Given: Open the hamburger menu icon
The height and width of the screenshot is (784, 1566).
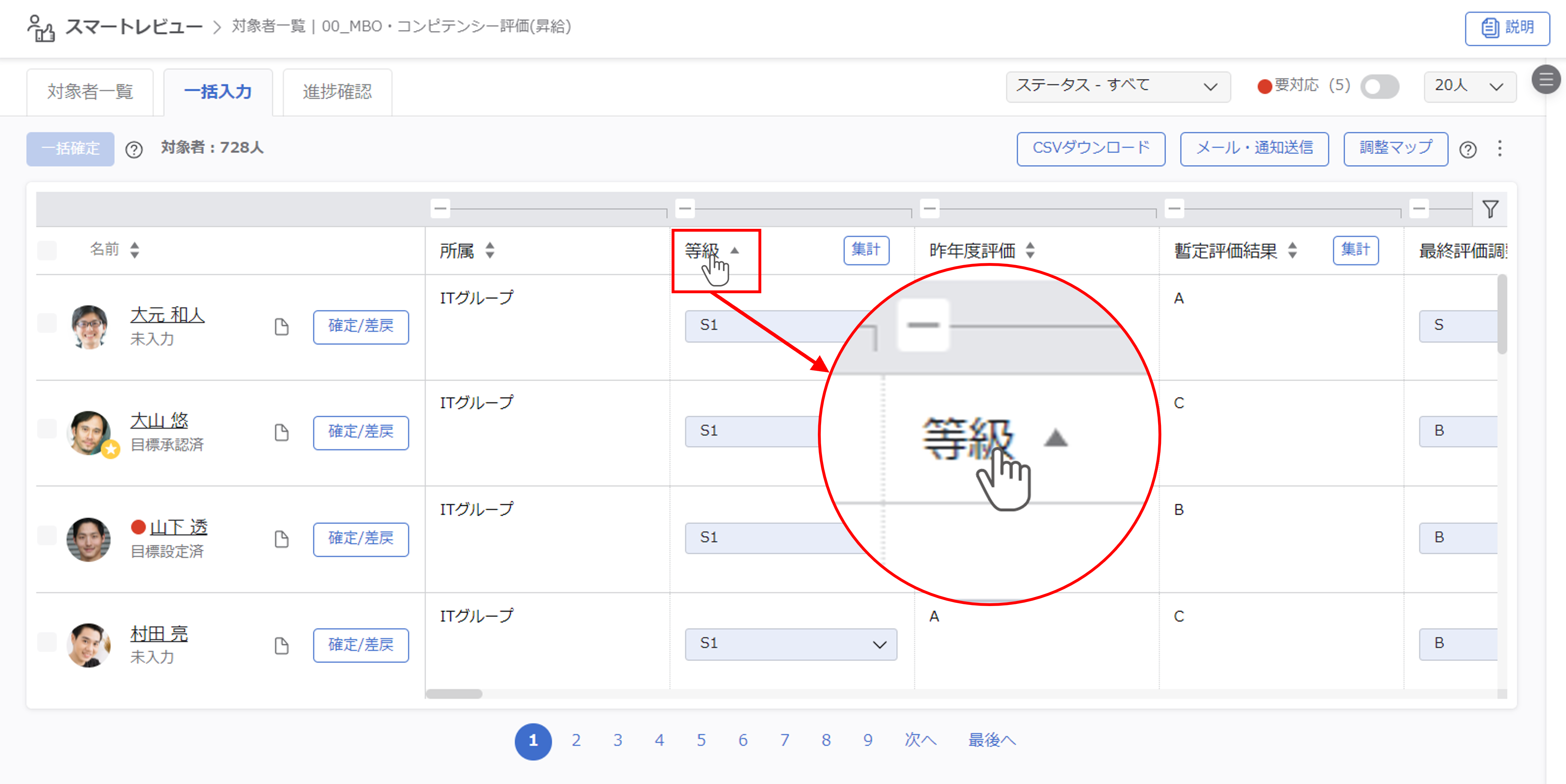Looking at the screenshot, I should (1546, 80).
